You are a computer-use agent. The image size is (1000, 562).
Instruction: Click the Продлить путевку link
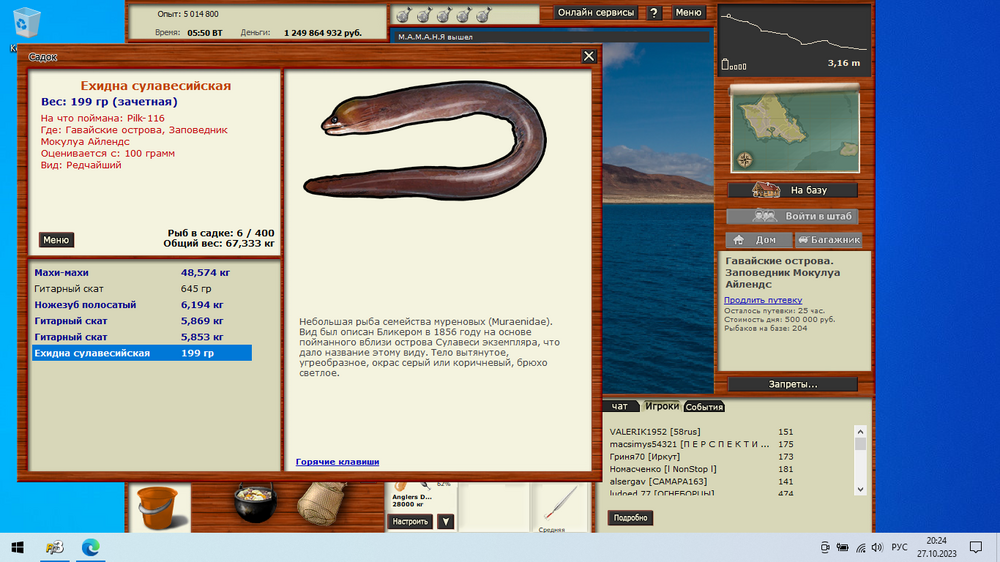(x=764, y=300)
